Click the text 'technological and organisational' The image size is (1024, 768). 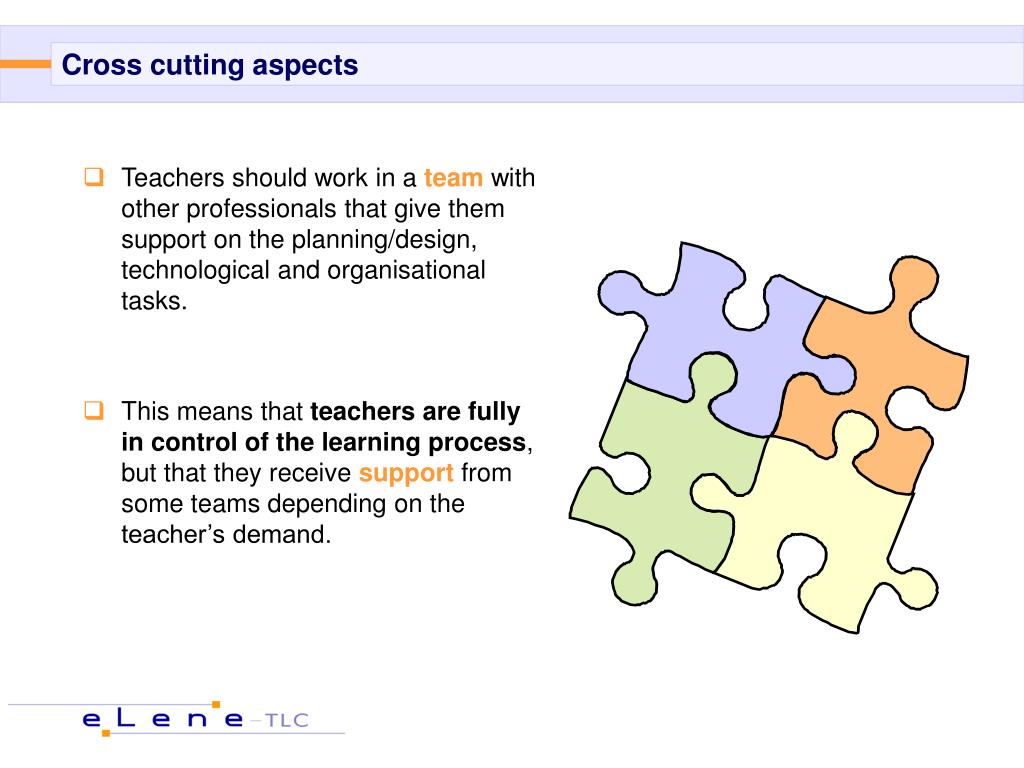303,270
